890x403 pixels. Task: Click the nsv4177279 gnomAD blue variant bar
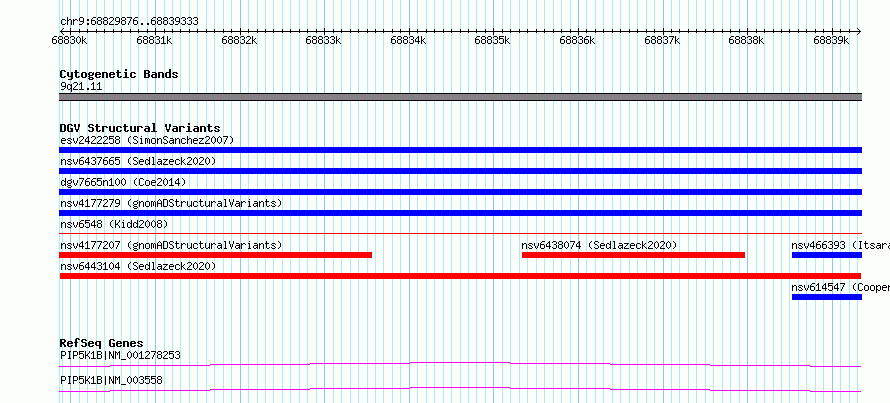(x=460, y=213)
